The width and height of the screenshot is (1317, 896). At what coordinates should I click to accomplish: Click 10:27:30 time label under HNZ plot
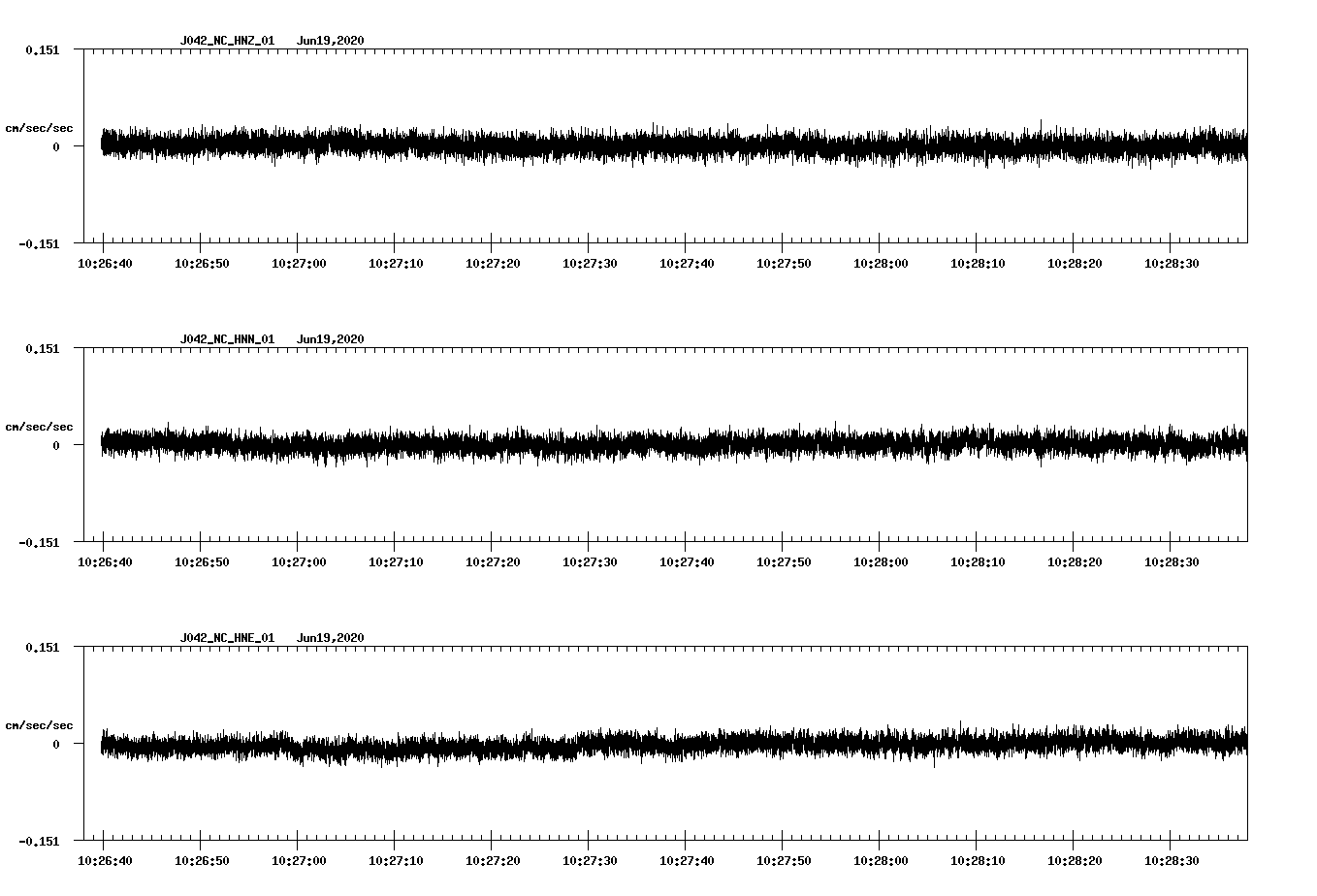click(590, 264)
